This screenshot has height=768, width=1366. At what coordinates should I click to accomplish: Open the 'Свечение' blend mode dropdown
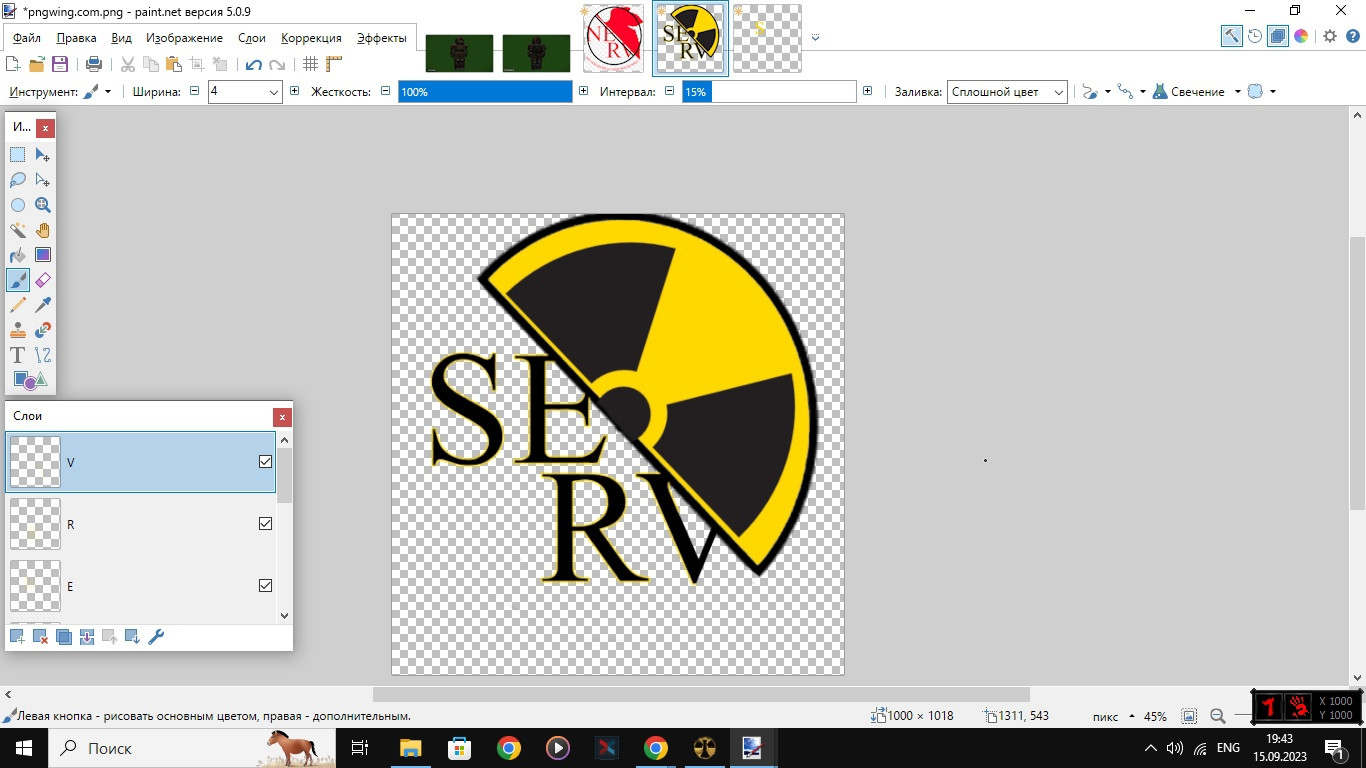[x=1197, y=91]
